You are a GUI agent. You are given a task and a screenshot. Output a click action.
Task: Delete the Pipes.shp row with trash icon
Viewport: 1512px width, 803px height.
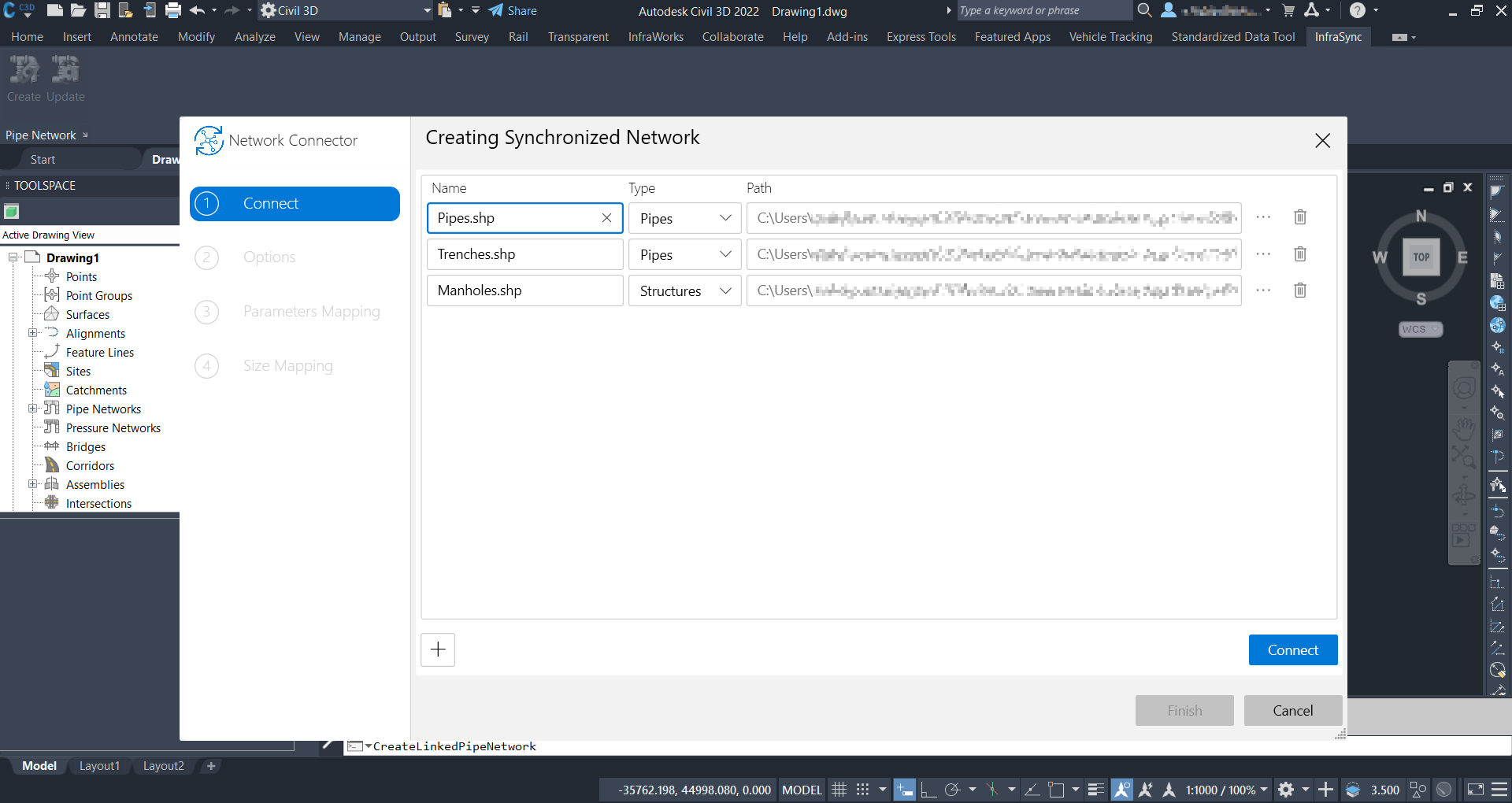[x=1300, y=217]
